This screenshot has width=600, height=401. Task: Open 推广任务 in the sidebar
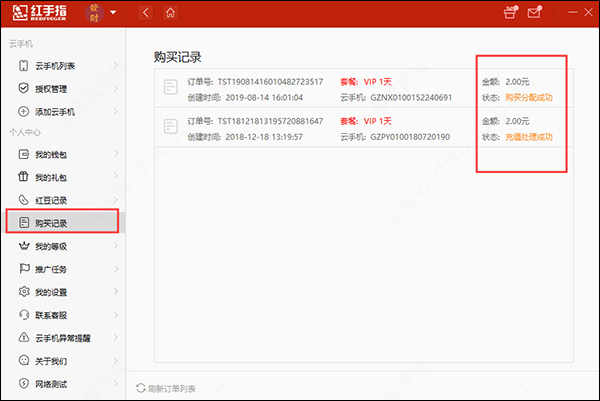64,269
